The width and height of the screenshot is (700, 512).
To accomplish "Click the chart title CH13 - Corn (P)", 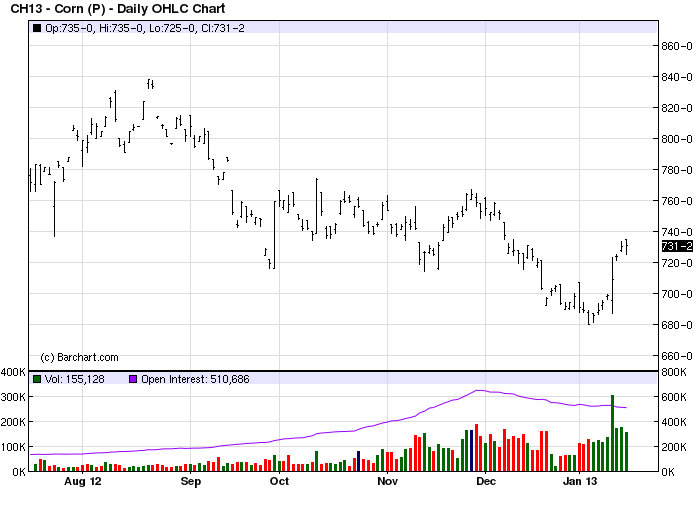I will (x=58, y=8).
